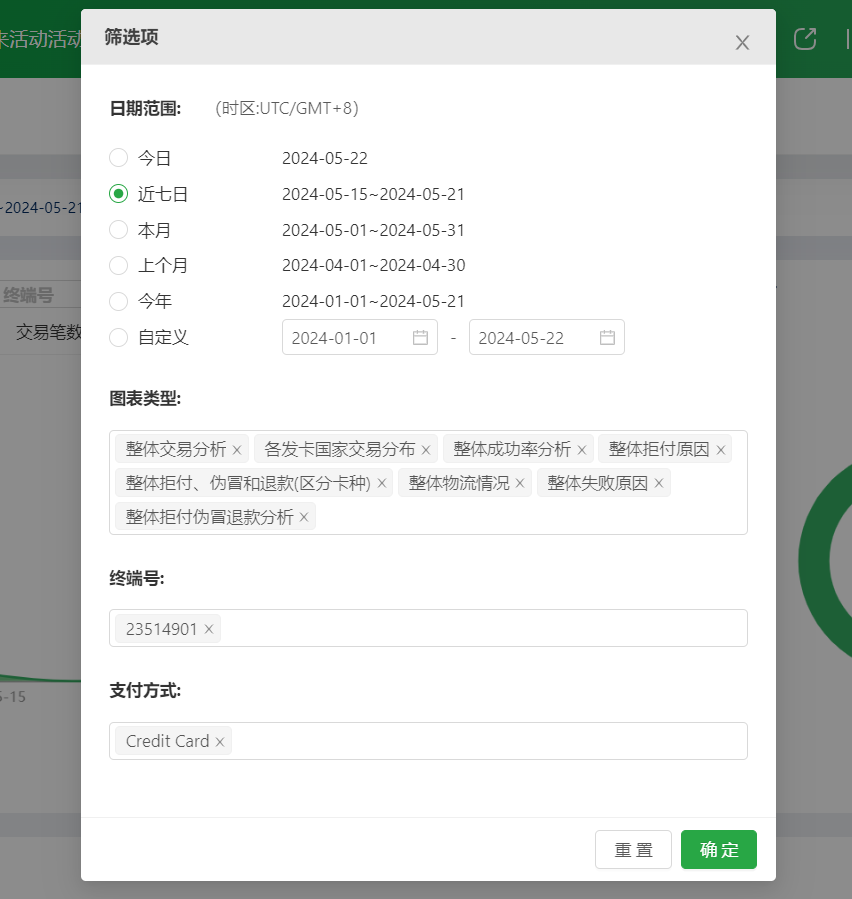Click the end date field 2024-05-22
This screenshot has height=899, width=852.
tap(546, 337)
